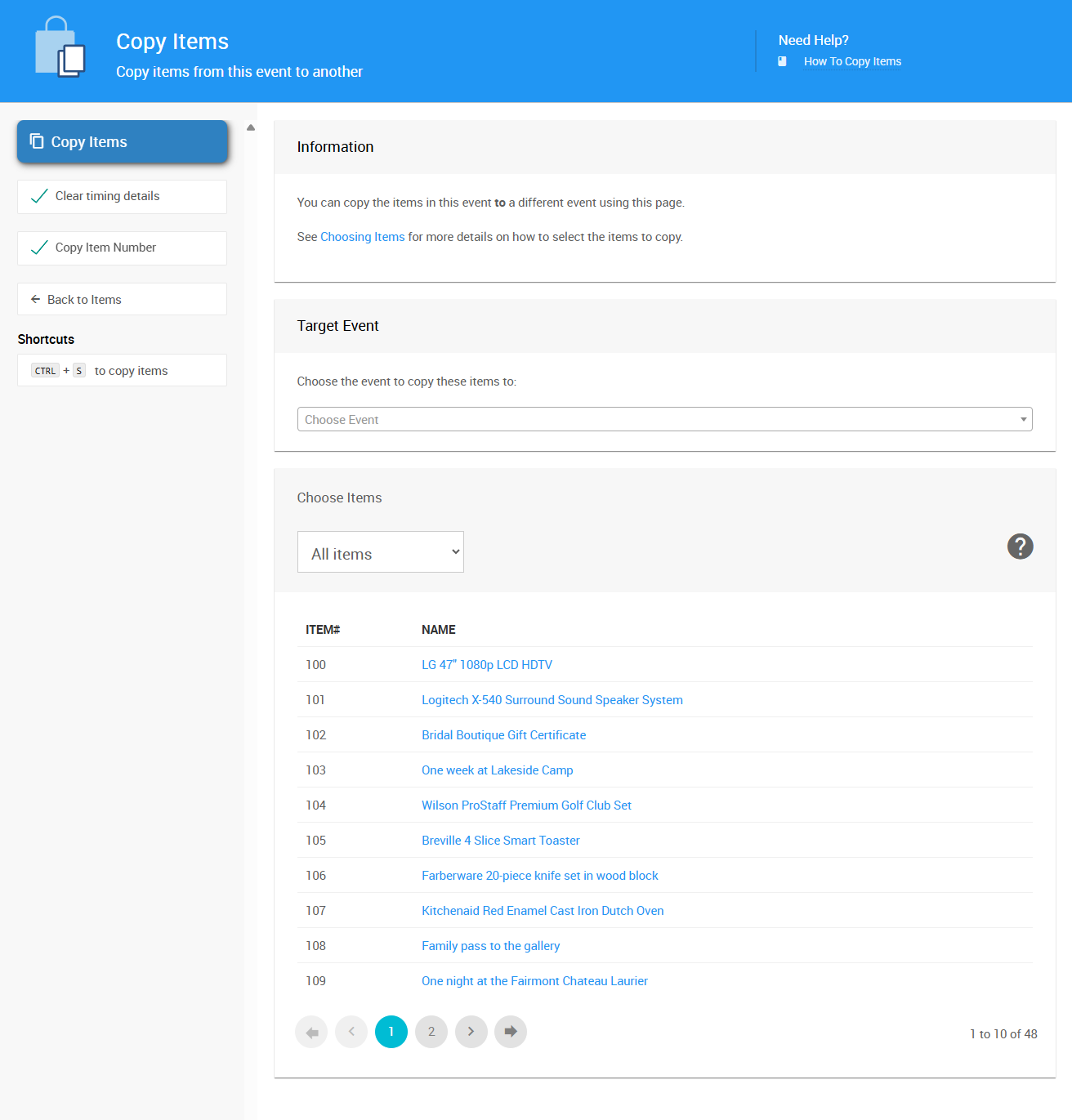The height and width of the screenshot is (1120, 1072).
Task: Jump to first page arrow in pagination
Action: coord(311,1032)
